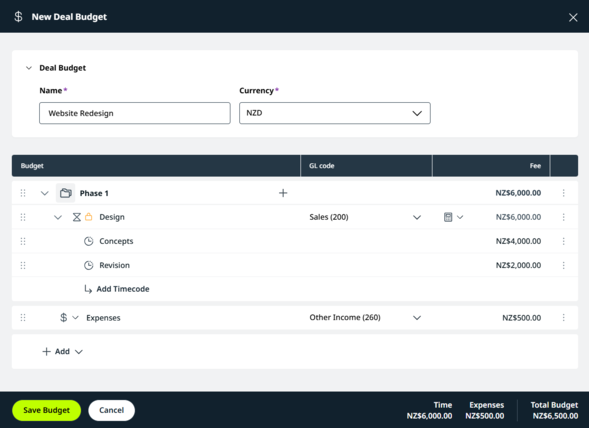Click the dollar icon on Expenses row

point(63,318)
